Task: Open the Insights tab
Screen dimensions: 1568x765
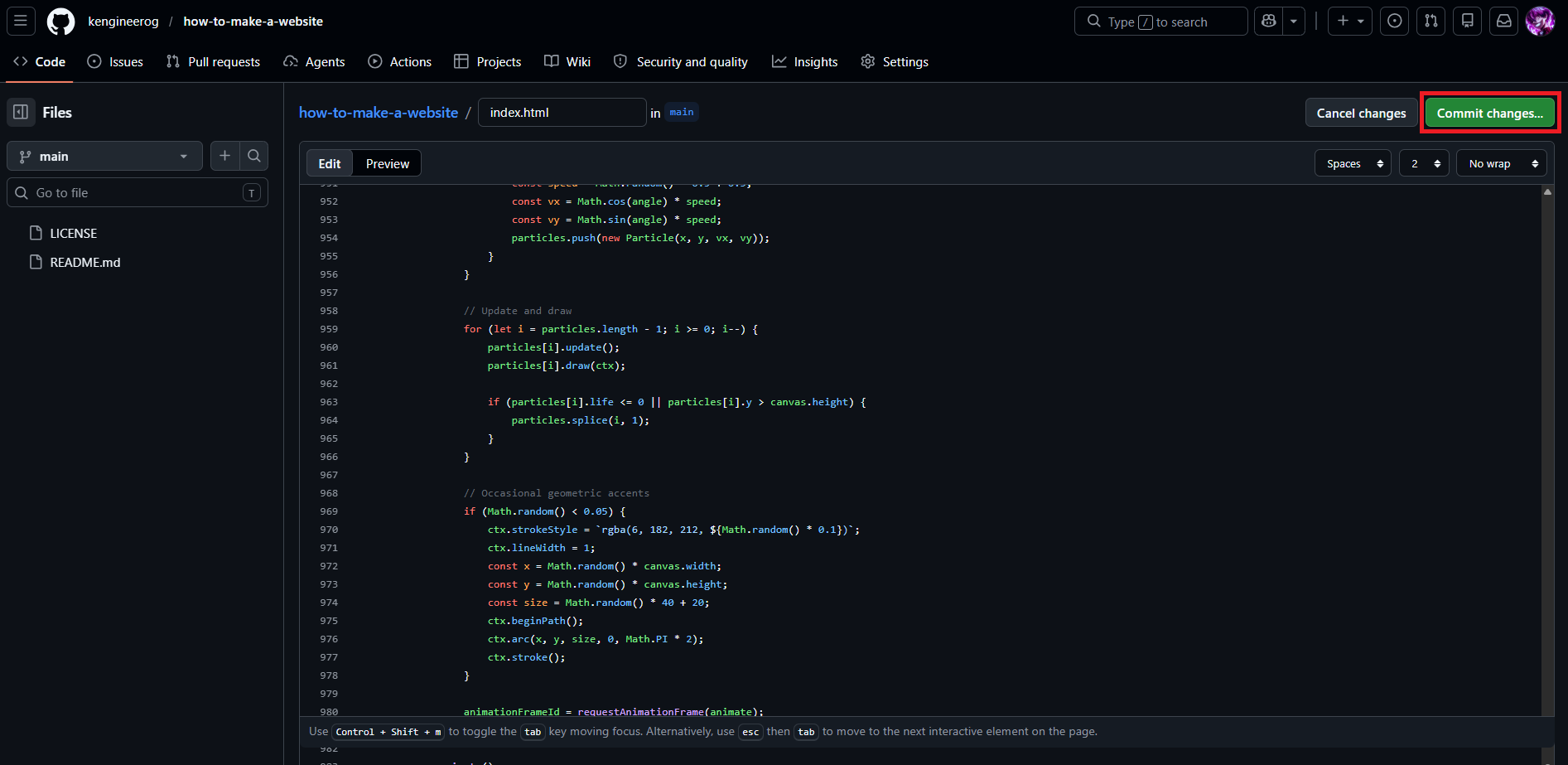Action: pos(805,62)
